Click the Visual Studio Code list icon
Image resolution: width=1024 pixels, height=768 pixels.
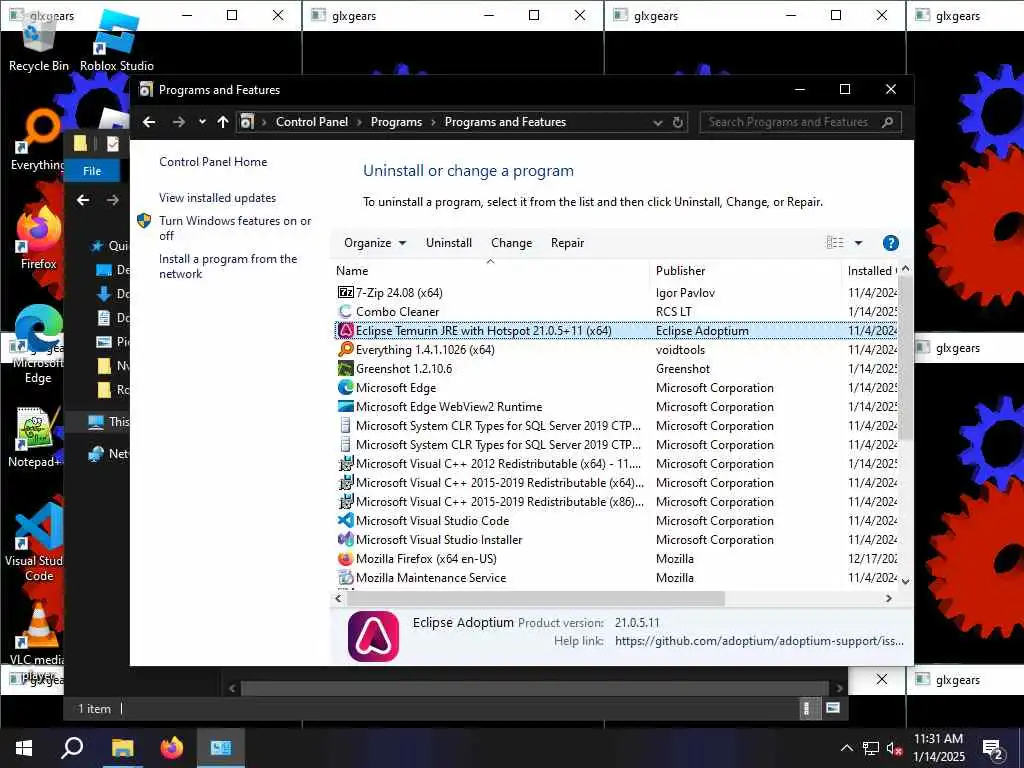345,520
